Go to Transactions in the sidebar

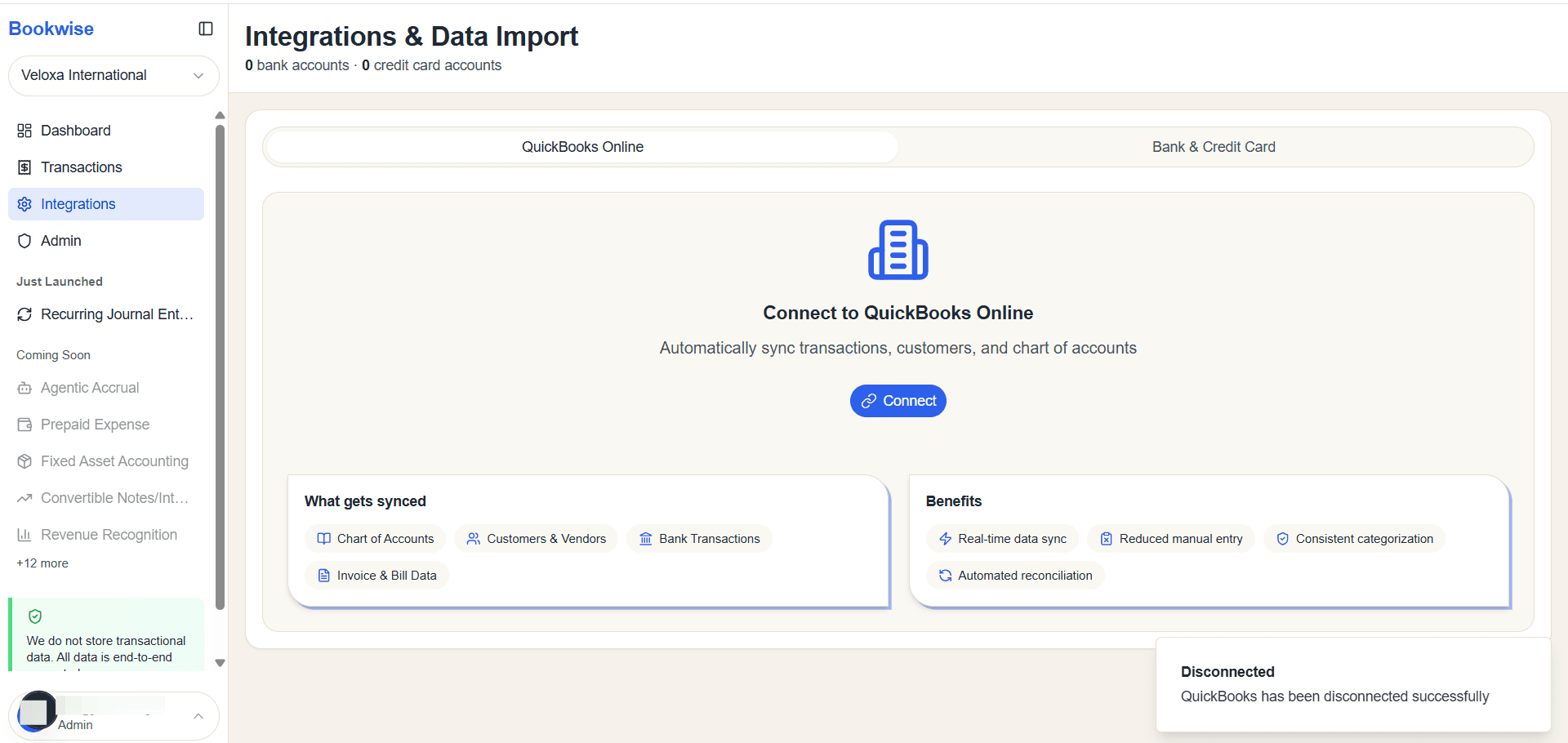click(106, 167)
